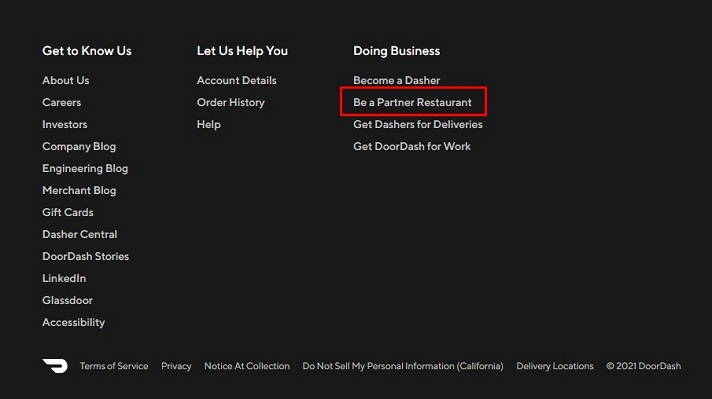Open Account Details link
Image resolution: width=712 pixels, height=399 pixels.
click(x=237, y=80)
